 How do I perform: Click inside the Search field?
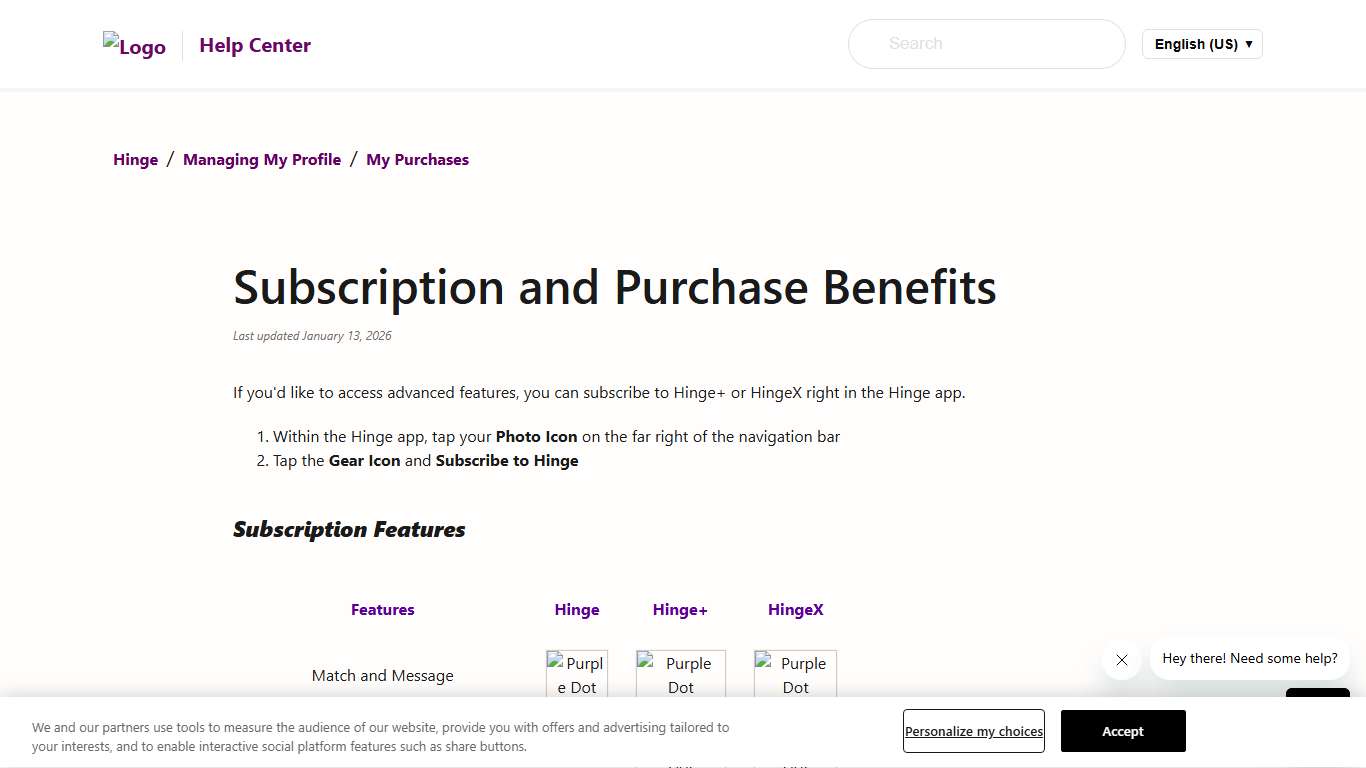(986, 43)
